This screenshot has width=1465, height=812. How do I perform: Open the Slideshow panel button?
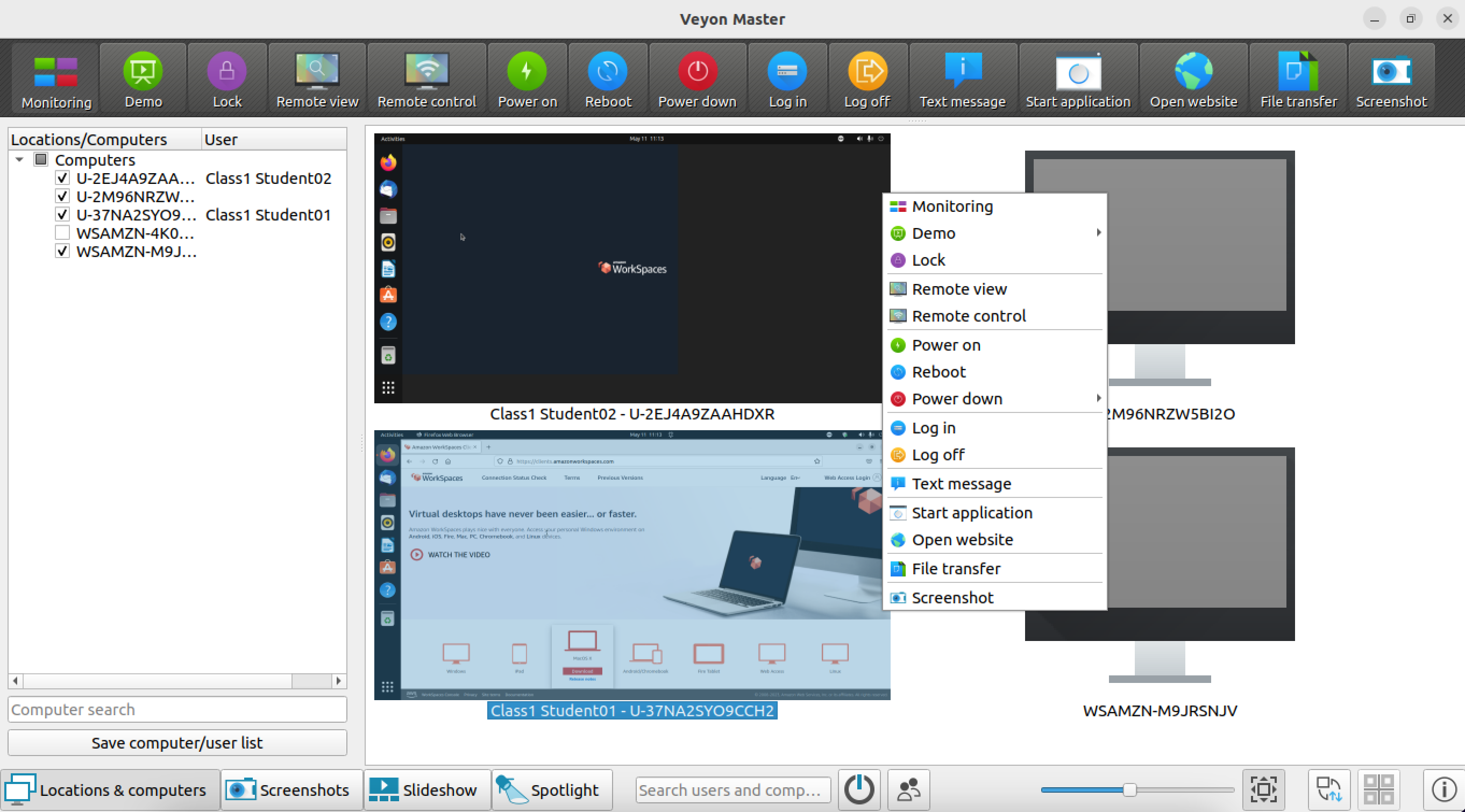pyautogui.click(x=426, y=789)
